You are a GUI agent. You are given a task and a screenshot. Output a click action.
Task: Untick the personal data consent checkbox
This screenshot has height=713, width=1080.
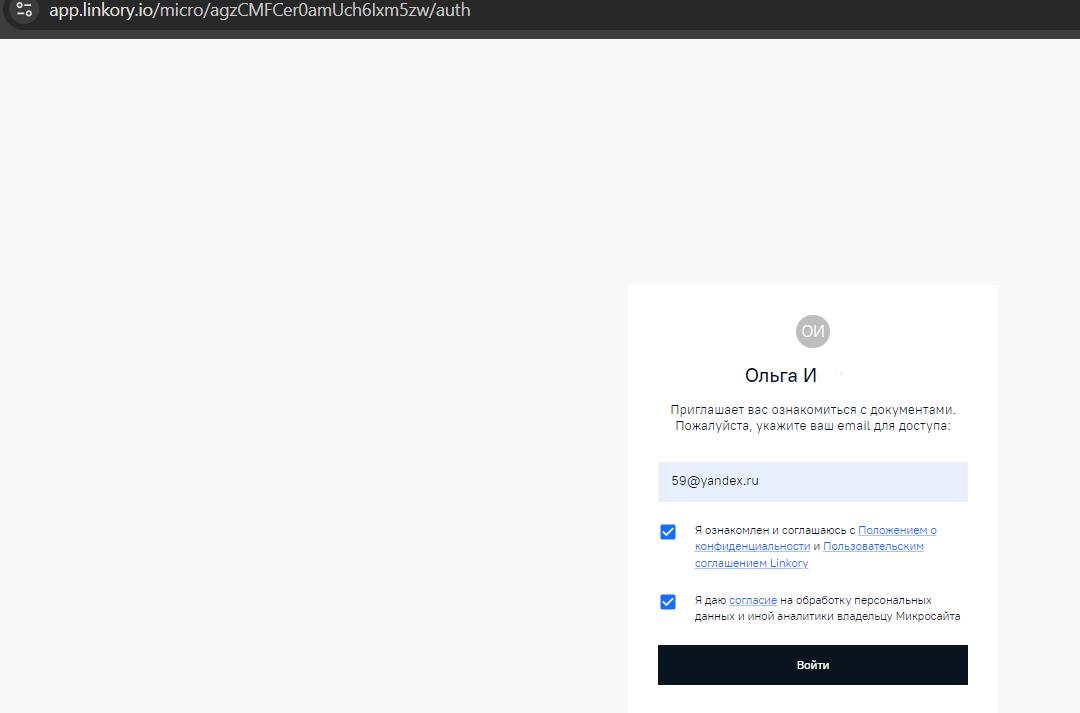pyautogui.click(x=668, y=602)
